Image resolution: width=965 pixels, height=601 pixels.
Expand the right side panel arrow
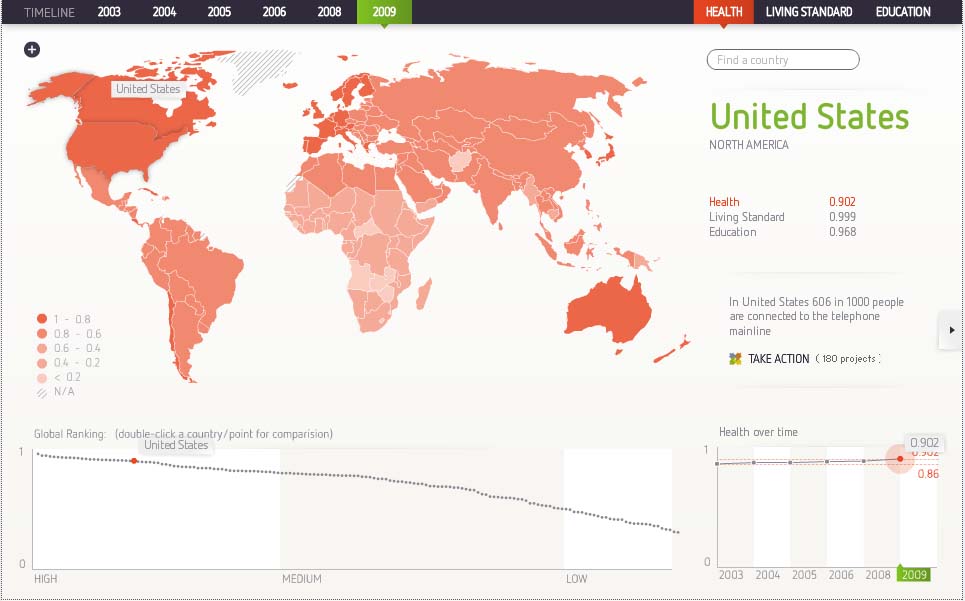[950, 330]
